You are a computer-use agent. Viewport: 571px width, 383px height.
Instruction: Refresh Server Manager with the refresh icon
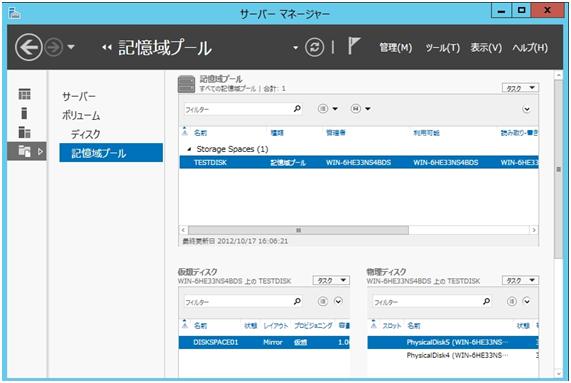coord(314,47)
